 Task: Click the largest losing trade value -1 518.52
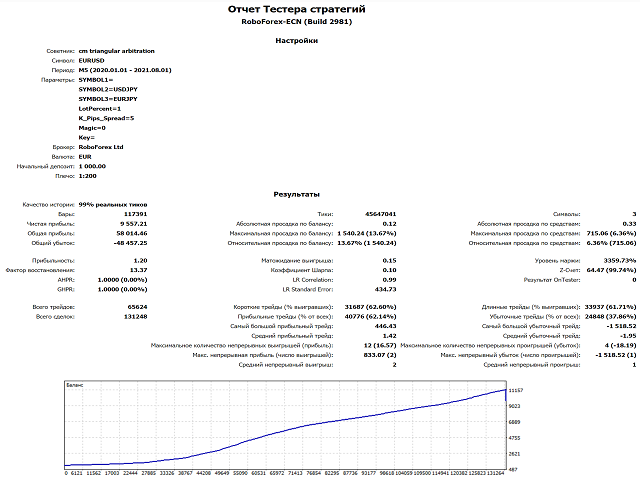click(621, 326)
